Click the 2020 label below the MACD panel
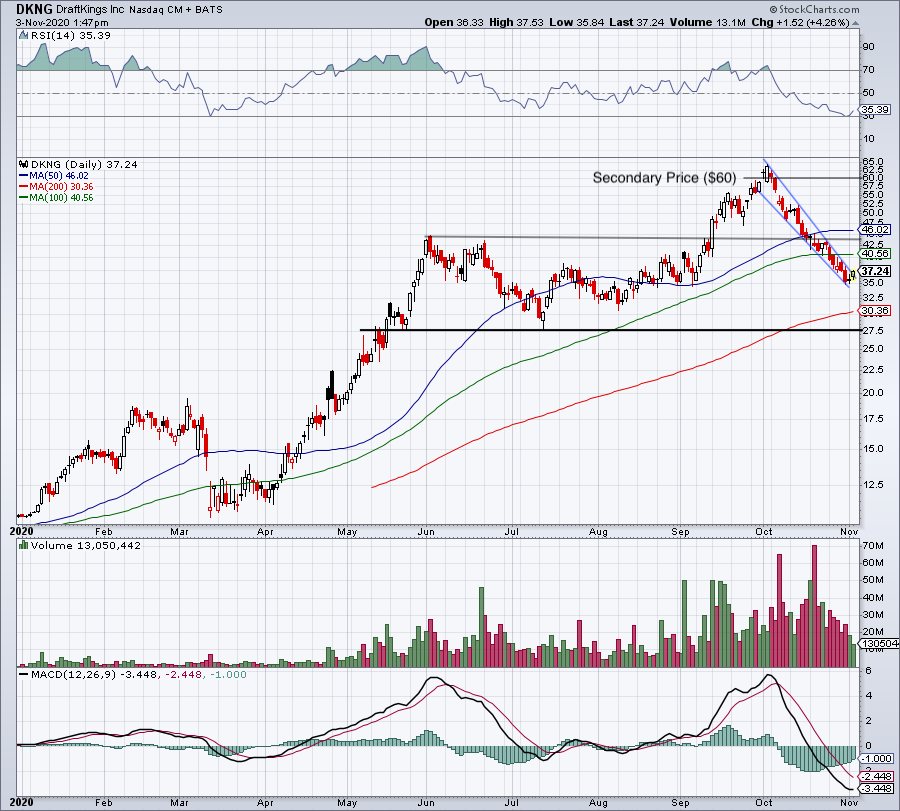Viewport: 900px width, 811px height. tap(22, 802)
